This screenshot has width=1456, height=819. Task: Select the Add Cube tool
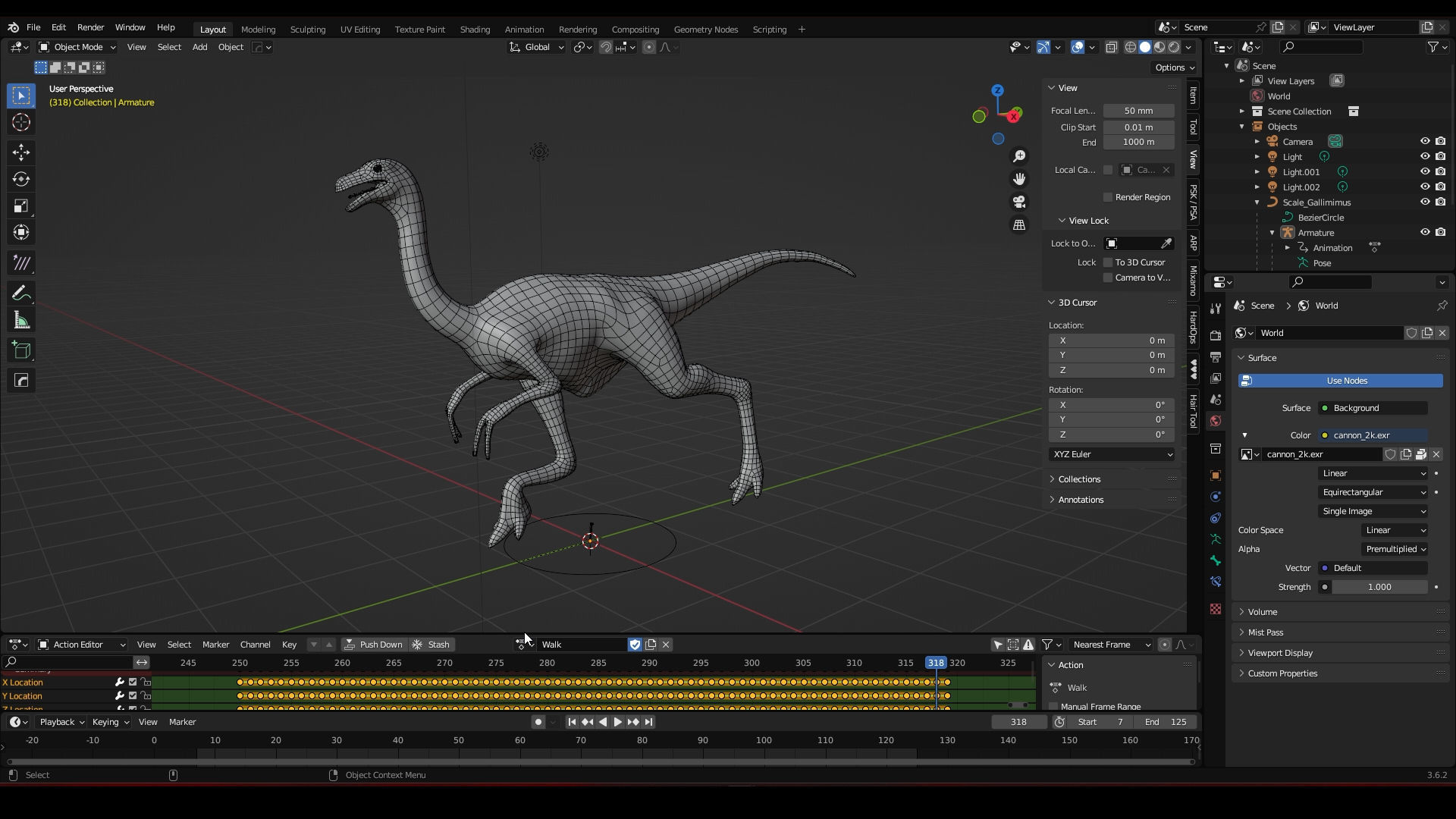point(21,350)
